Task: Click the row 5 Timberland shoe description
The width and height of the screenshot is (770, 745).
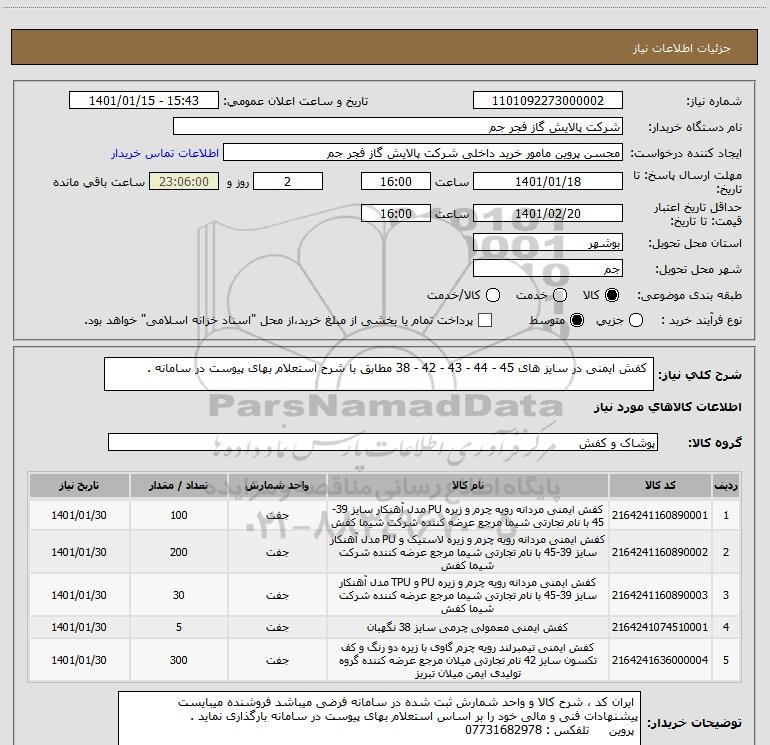Action: (468, 660)
